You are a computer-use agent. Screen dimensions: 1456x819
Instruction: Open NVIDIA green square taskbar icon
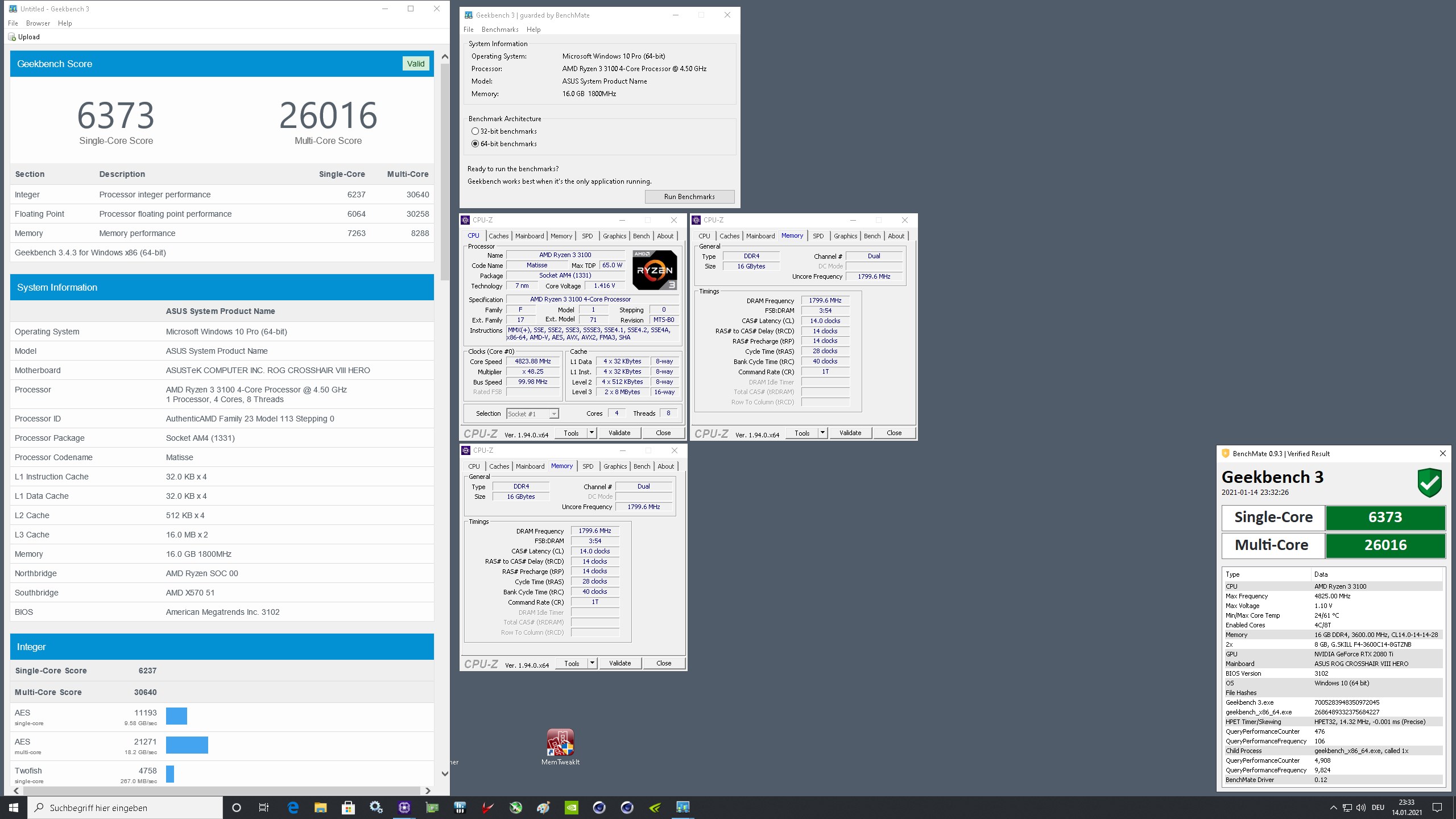[571, 808]
